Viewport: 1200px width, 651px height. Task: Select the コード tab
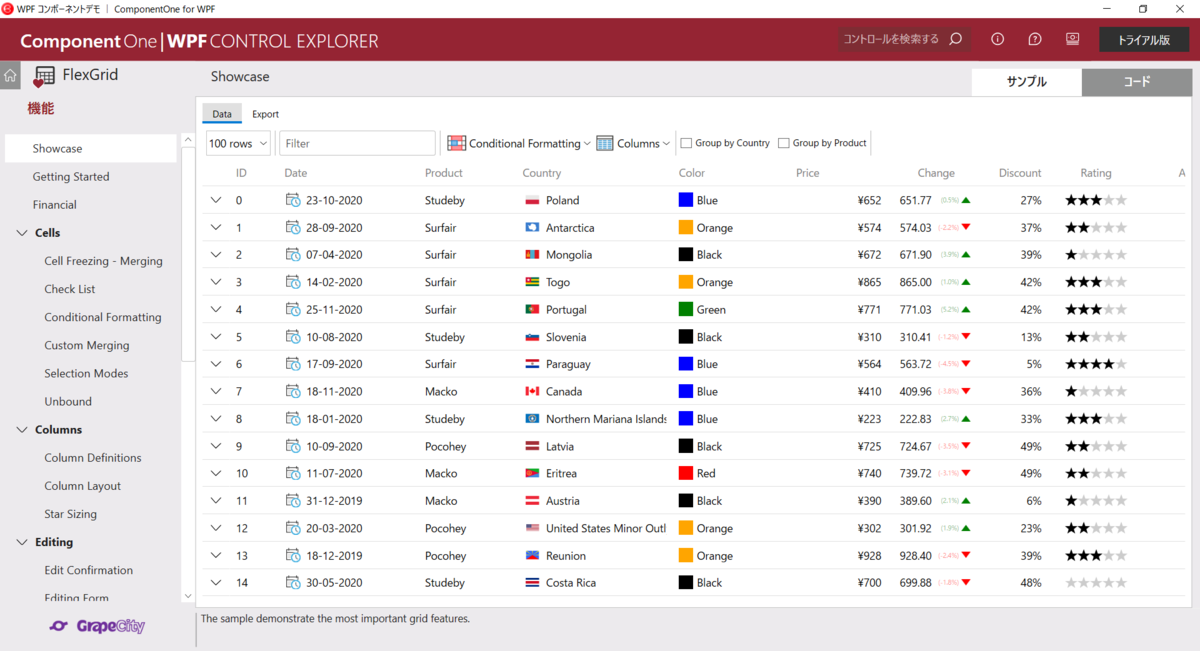point(1137,82)
